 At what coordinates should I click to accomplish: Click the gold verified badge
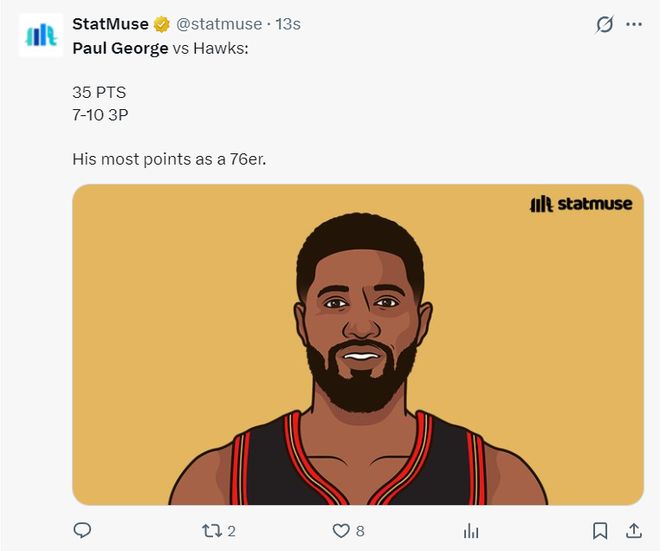(x=162, y=24)
